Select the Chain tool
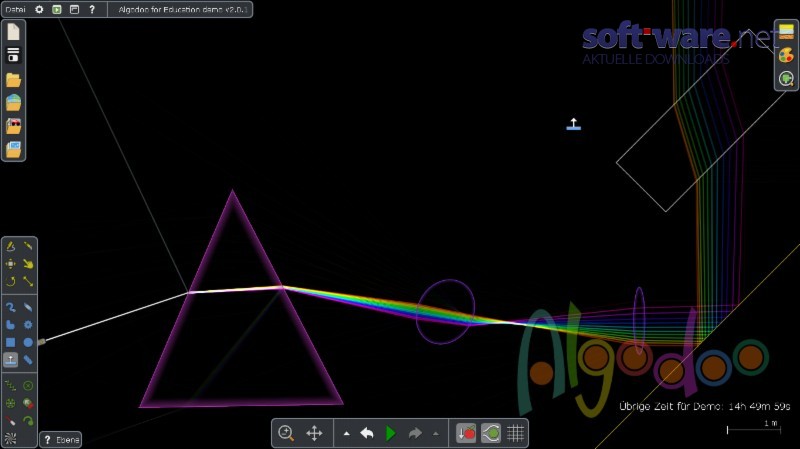The height and width of the screenshot is (449, 800). (x=28, y=360)
